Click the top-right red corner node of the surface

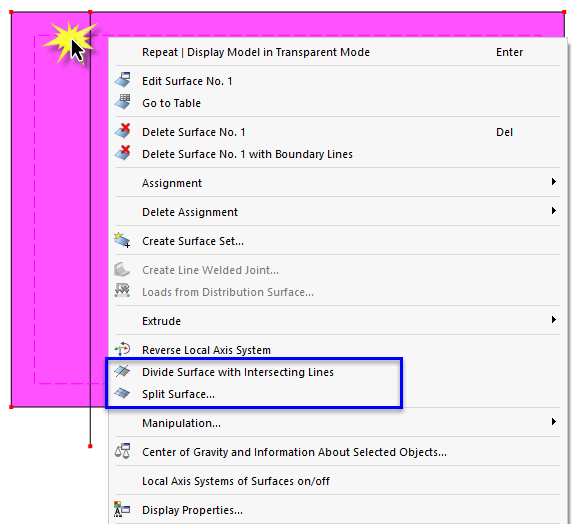pyautogui.click(x=564, y=12)
